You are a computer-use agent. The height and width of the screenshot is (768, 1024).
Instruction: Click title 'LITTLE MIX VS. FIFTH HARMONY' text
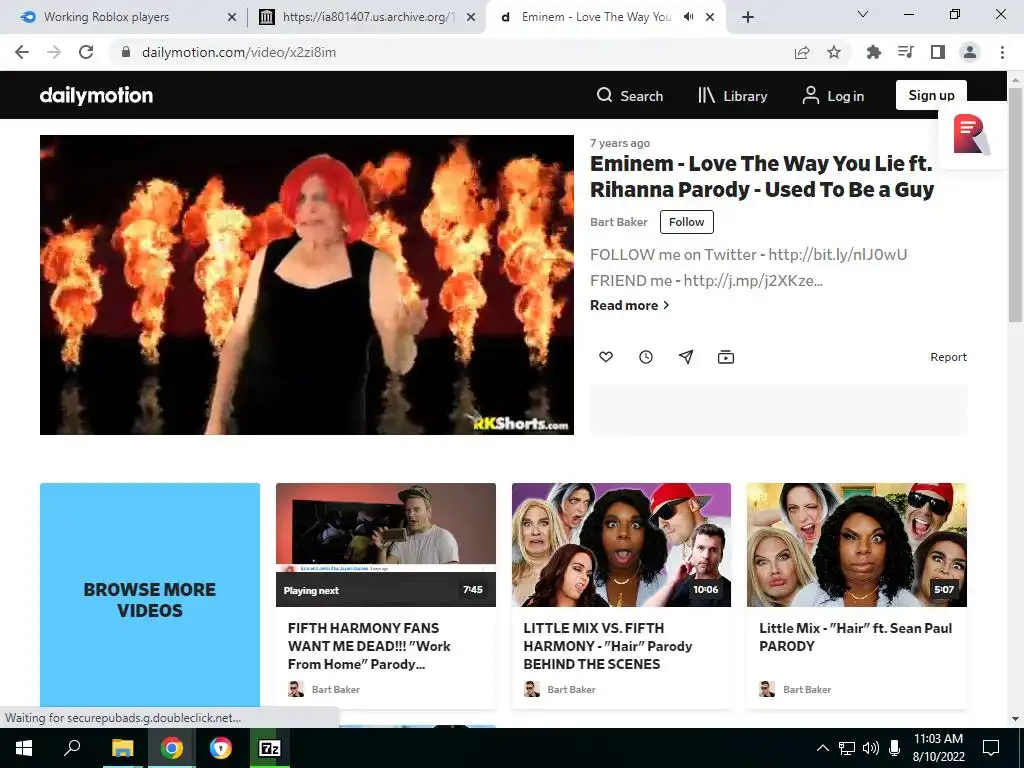(x=607, y=646)
